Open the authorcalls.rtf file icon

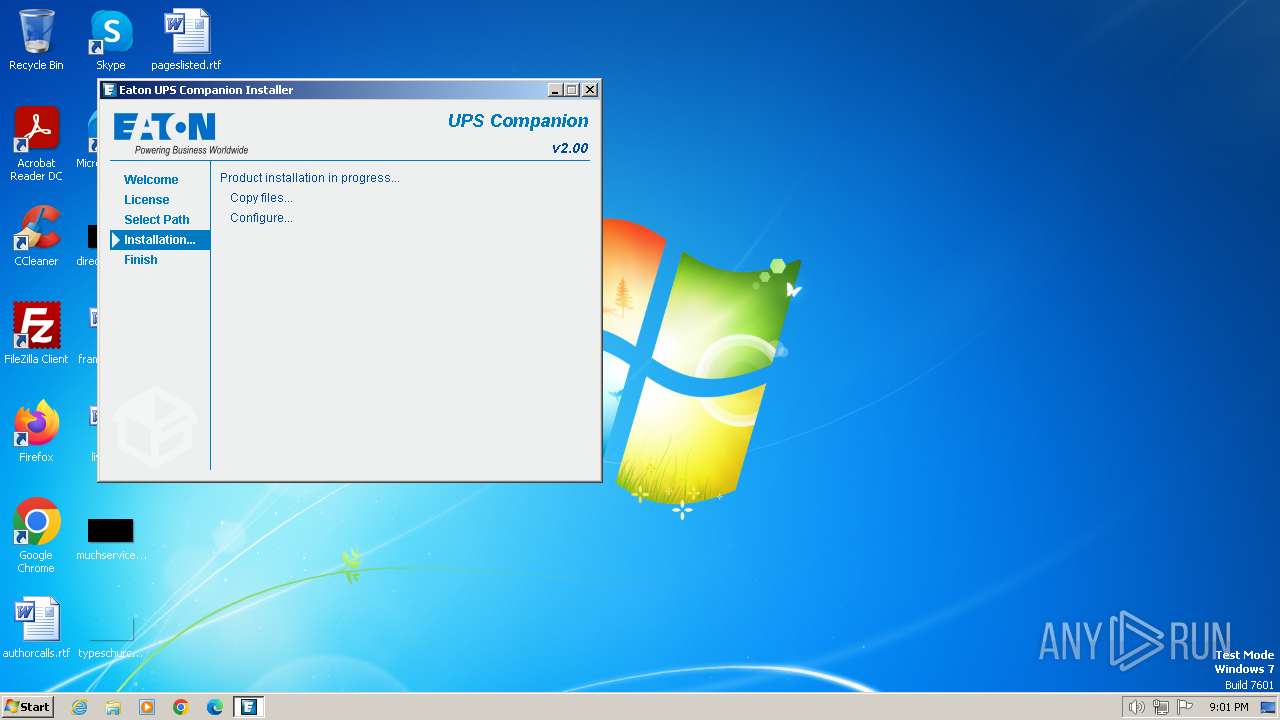click(x=36, y=628)
